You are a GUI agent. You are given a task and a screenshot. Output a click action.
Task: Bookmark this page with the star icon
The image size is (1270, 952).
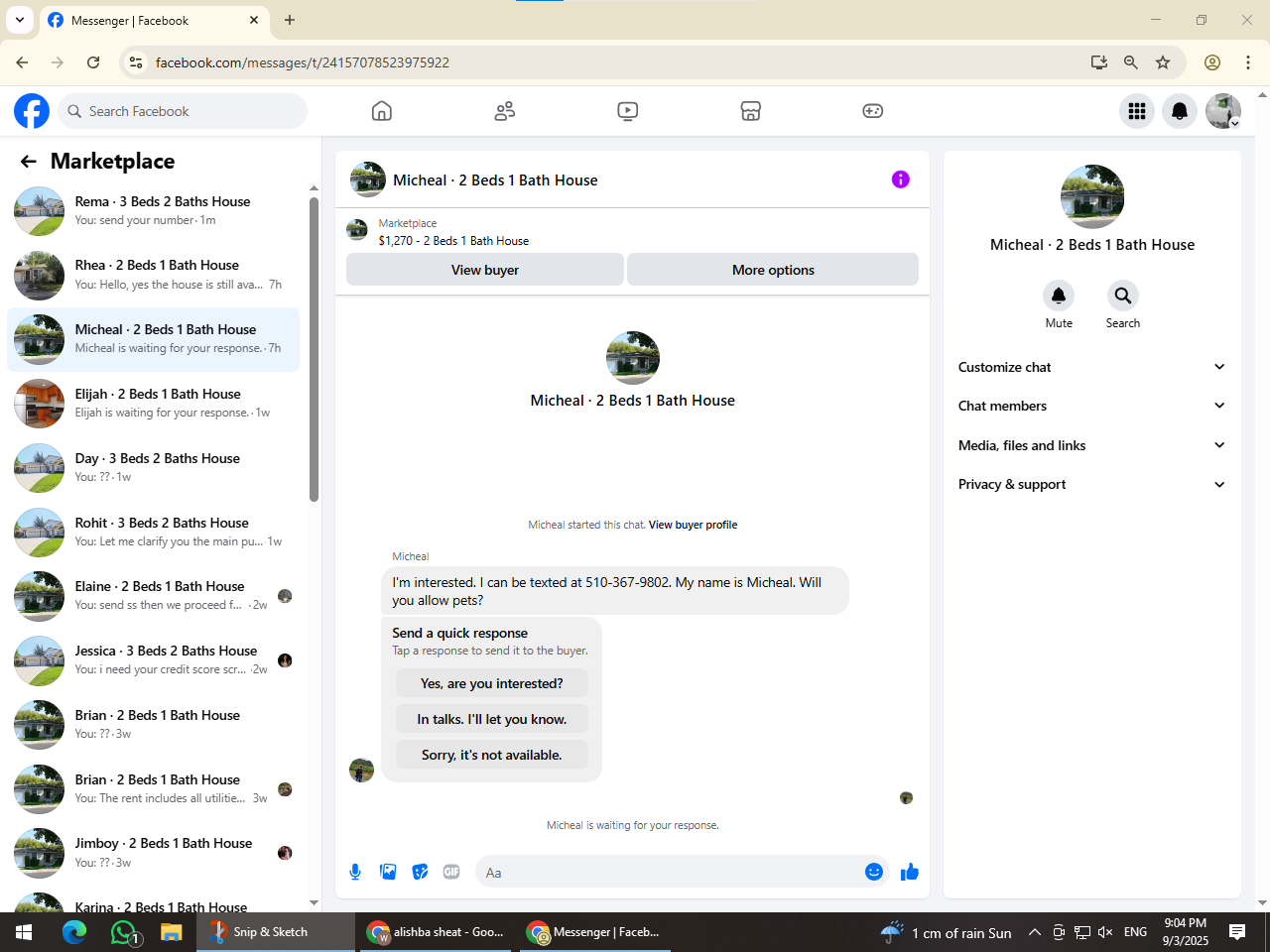(x=1163, y=62)
